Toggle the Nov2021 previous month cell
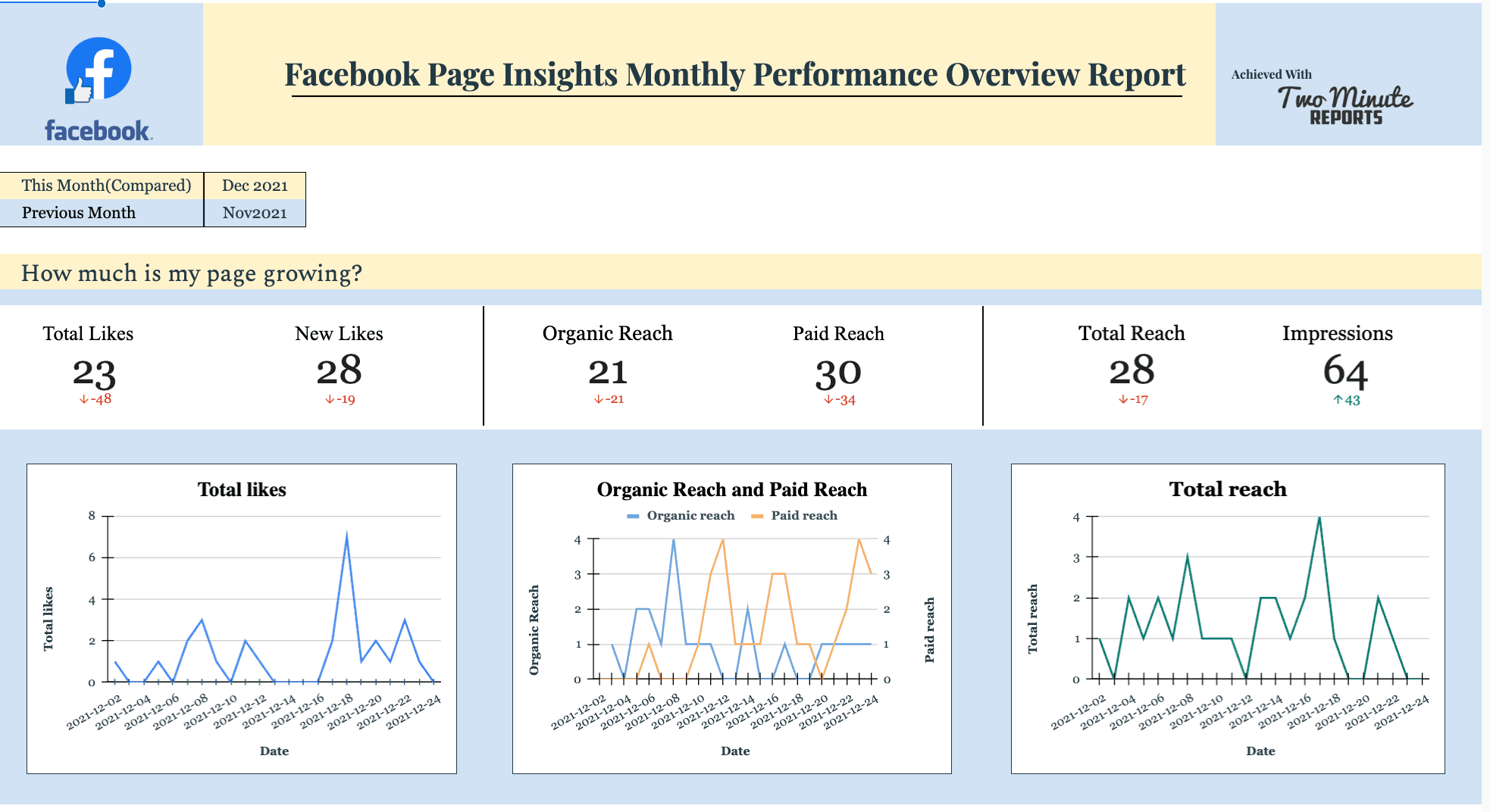Screen dimensions: 1490x812 pos(255,213)
